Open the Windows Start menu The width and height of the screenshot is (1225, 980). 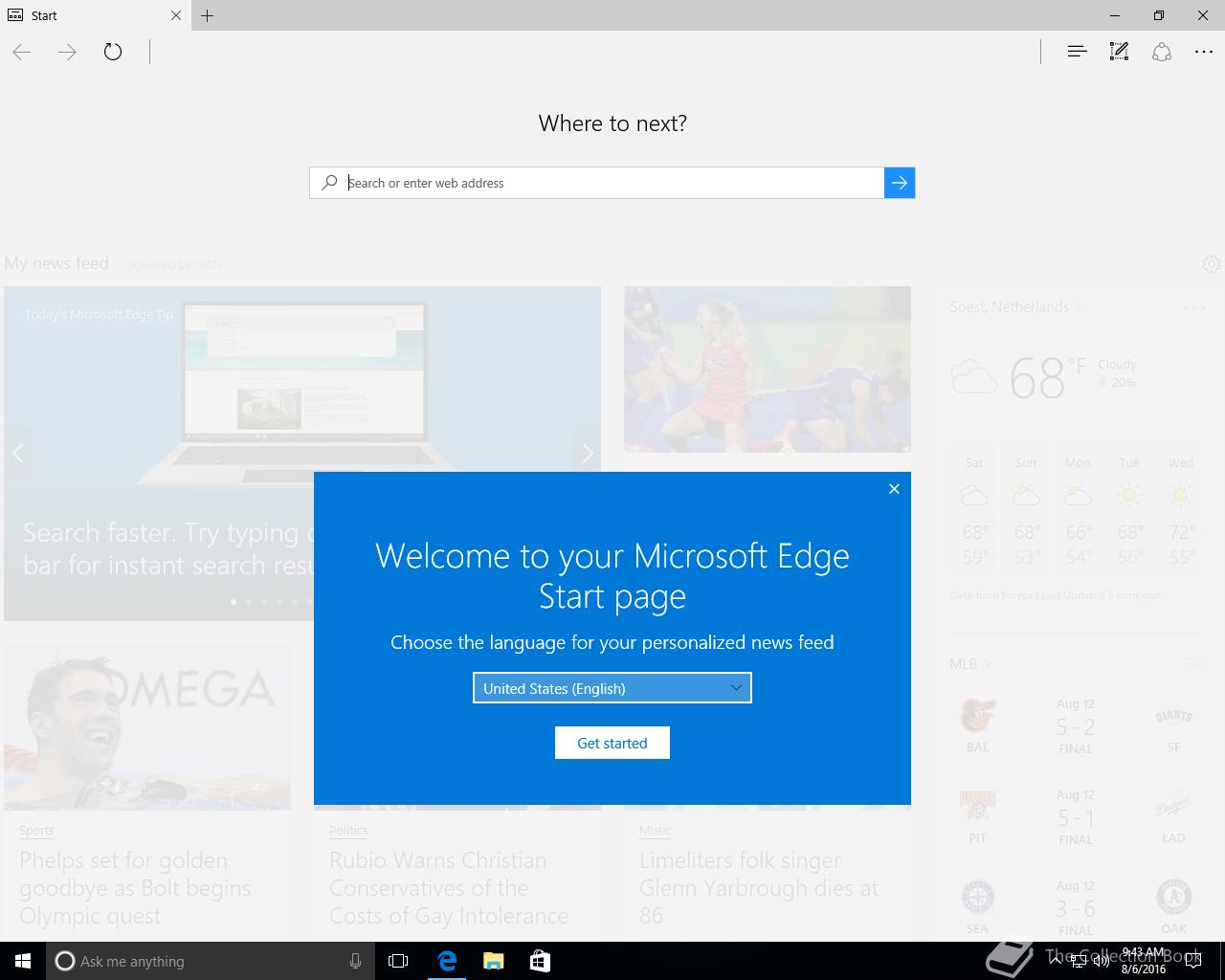click(23, 961)
